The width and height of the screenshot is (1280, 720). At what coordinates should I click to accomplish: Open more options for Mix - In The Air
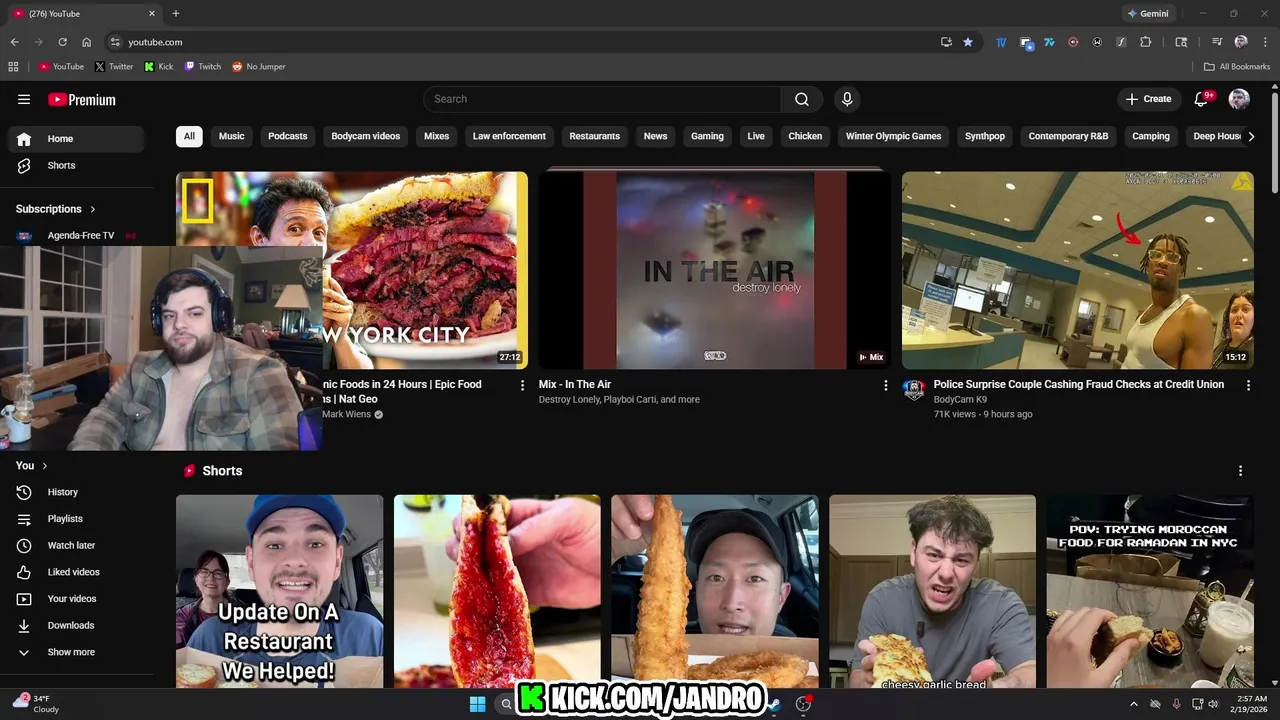click(x=885, y=385)
